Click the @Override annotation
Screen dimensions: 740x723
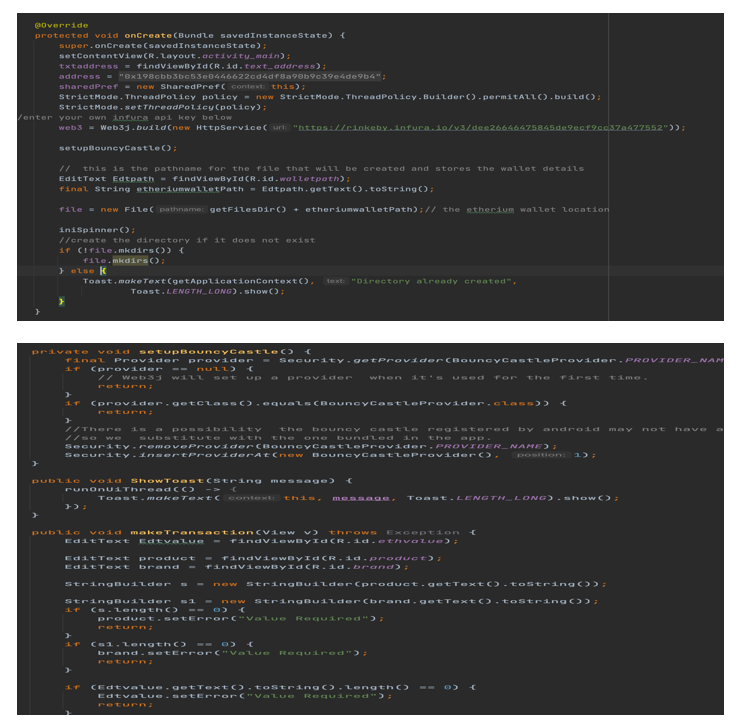point(61,25)
